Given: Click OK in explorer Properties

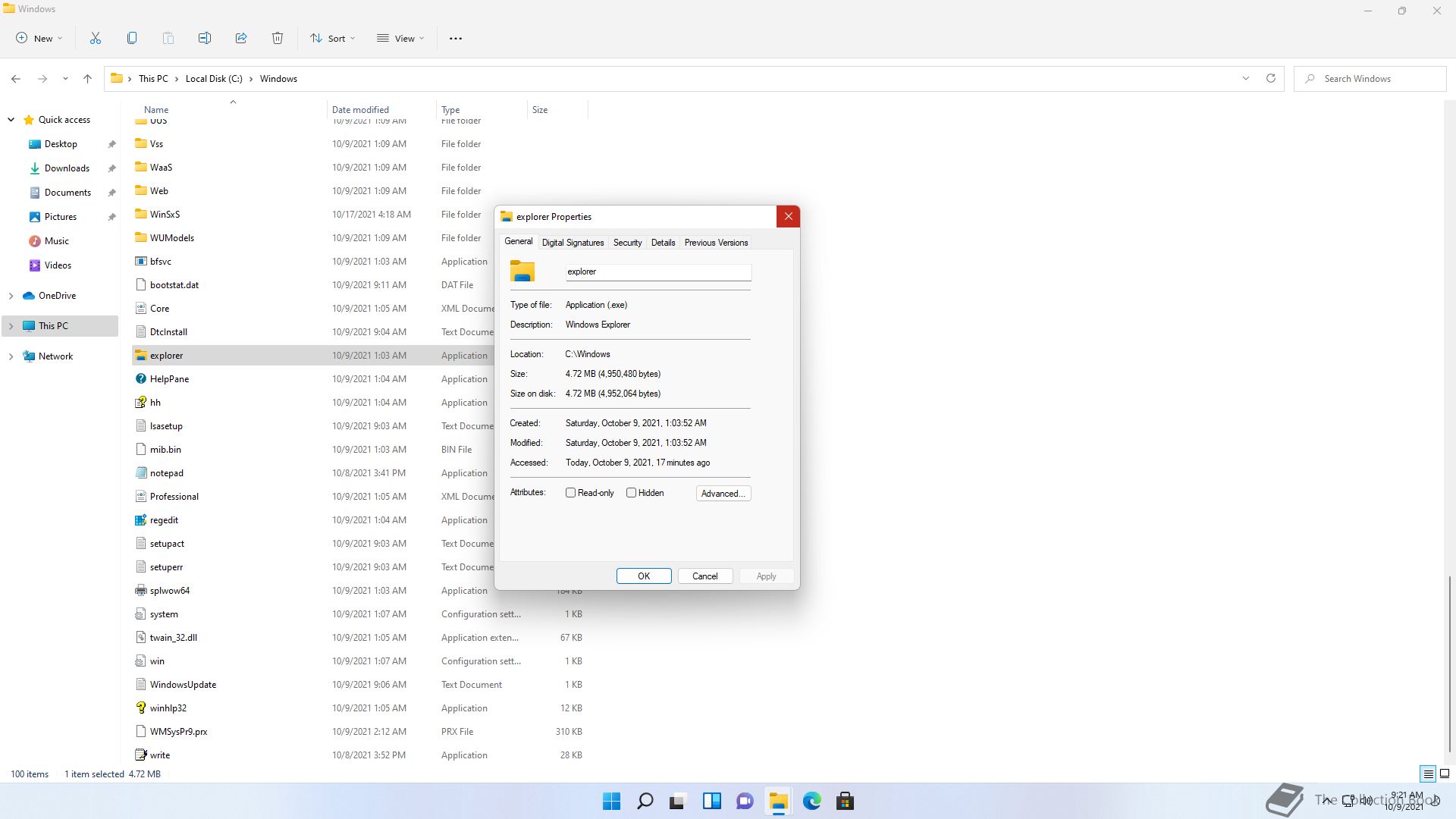Looking at the screenshot, I should pos(644,576).
